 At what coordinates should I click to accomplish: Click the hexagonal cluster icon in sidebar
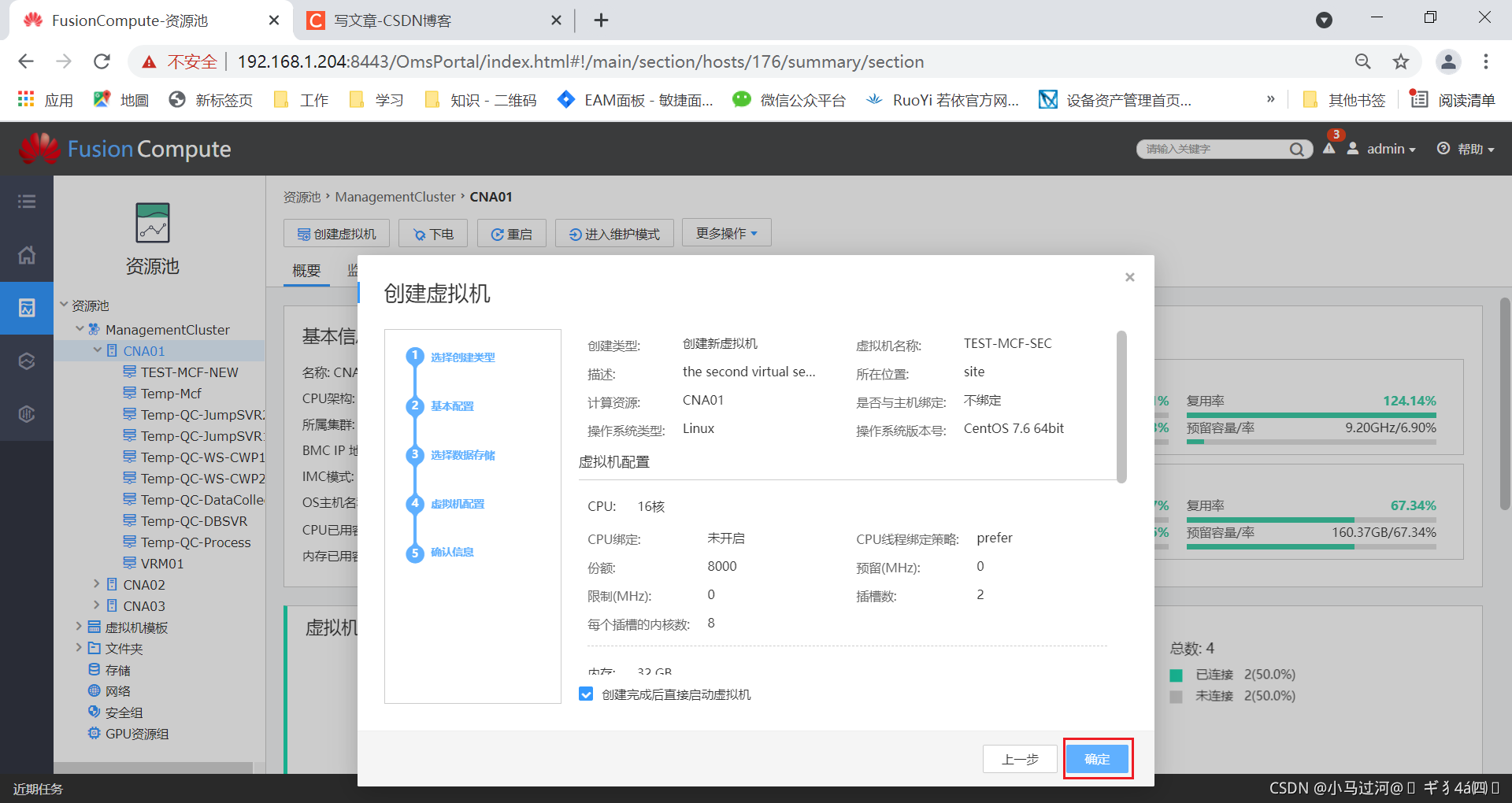[26, 361]
